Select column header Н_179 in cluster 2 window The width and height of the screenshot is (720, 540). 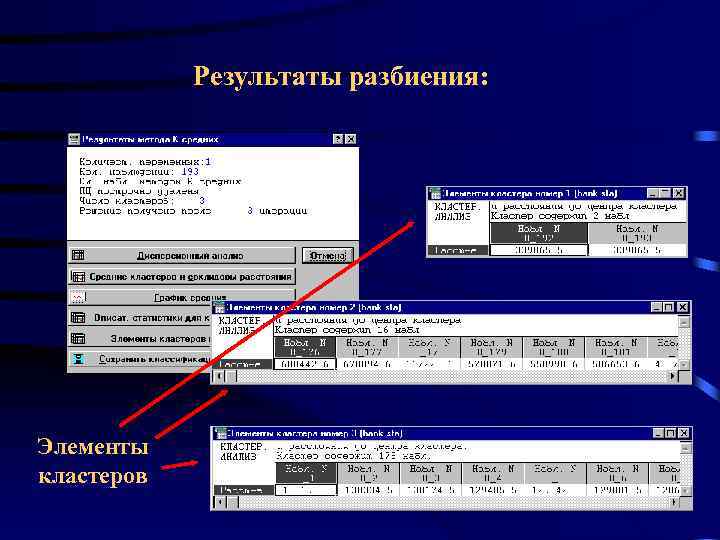(x=491, y=347)
